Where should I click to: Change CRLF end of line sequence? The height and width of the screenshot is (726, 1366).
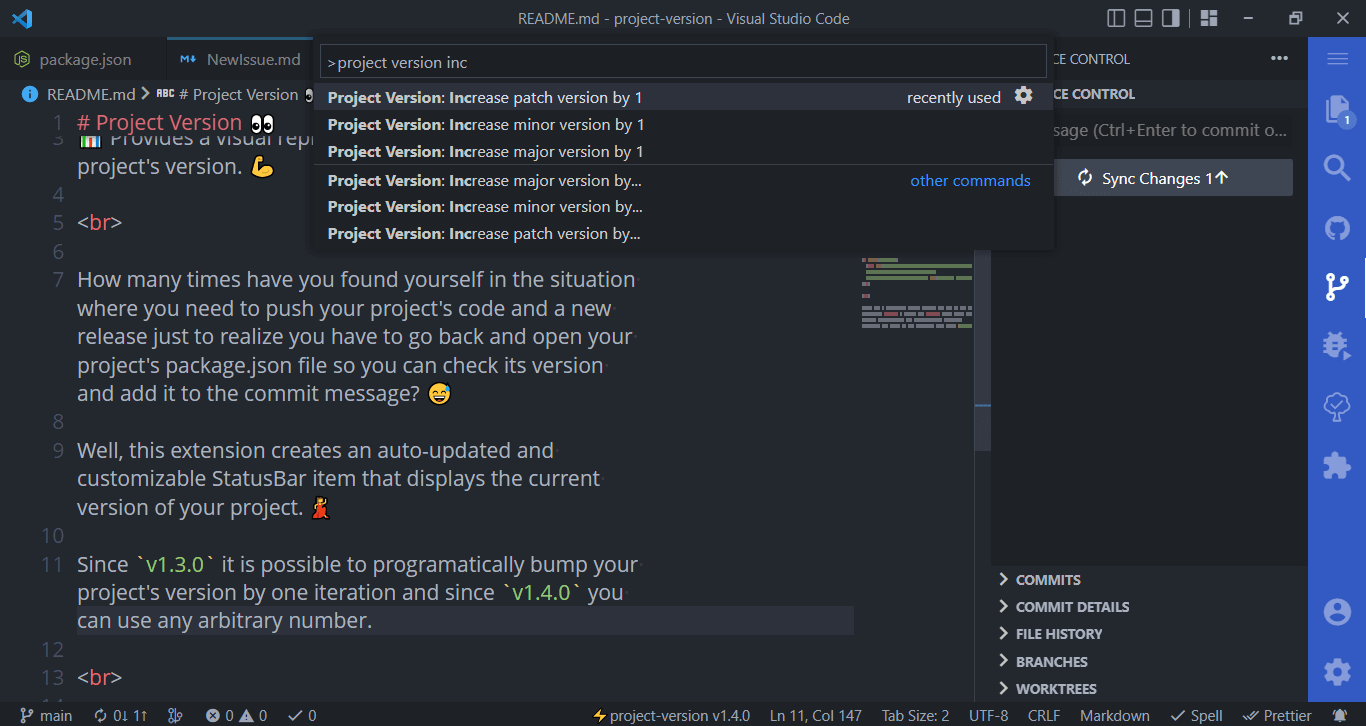pos(1044,715)
